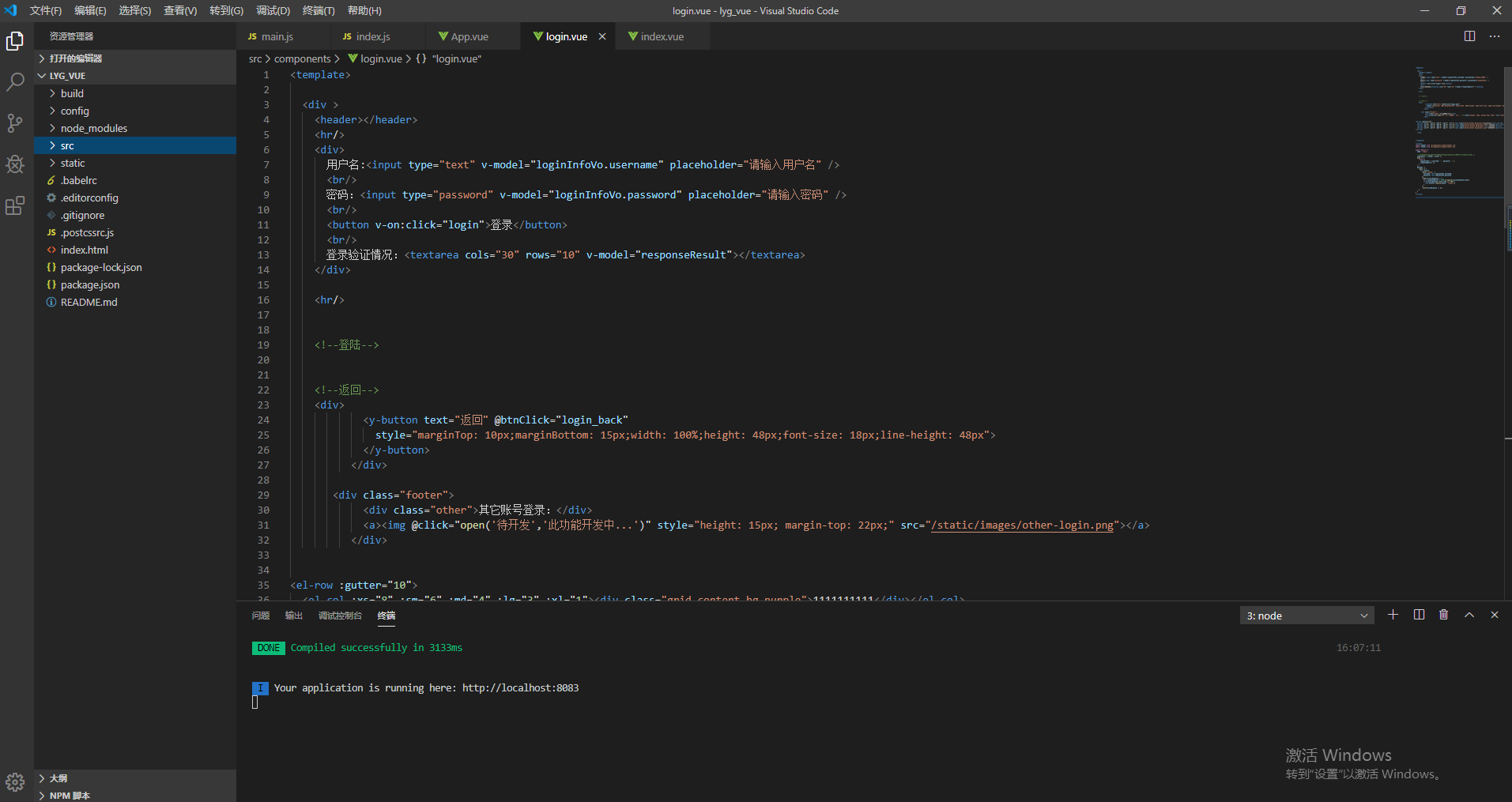Open the Explorer view in activity bar
1512x802 pixels.
[15, 40]
